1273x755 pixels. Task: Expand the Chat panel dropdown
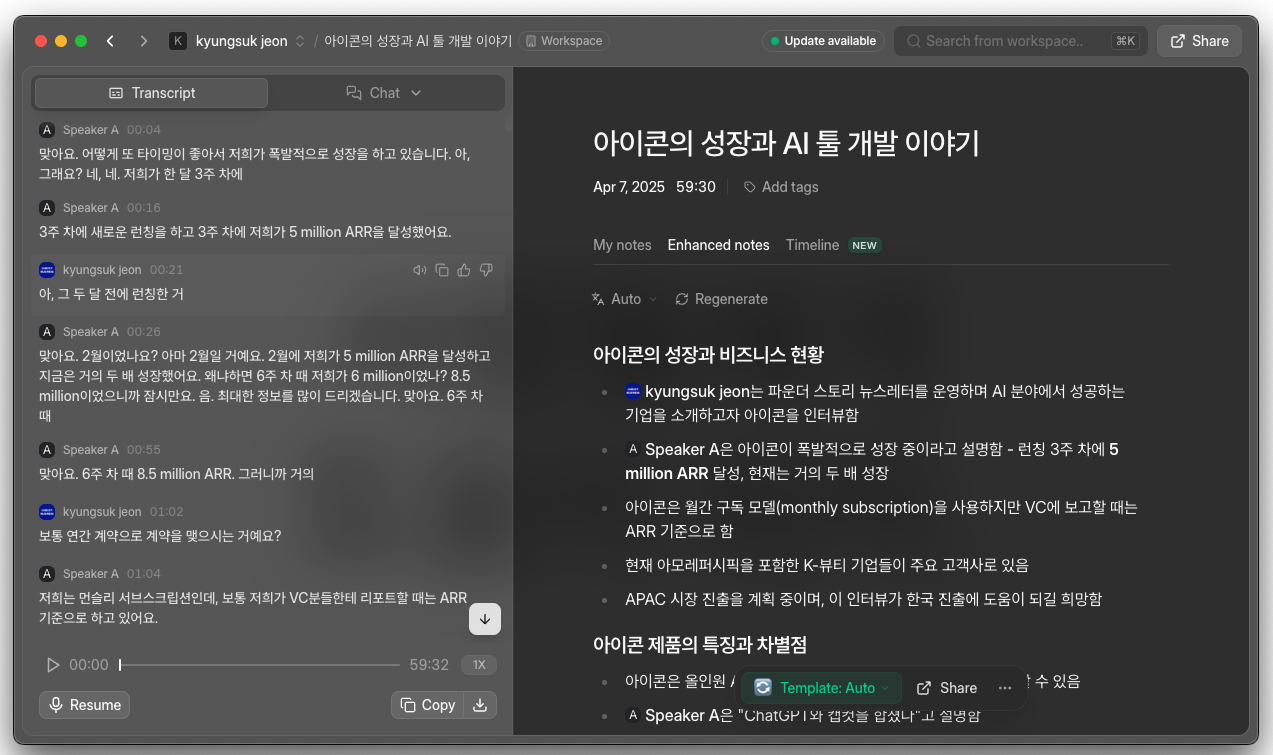tap(417, 92)
